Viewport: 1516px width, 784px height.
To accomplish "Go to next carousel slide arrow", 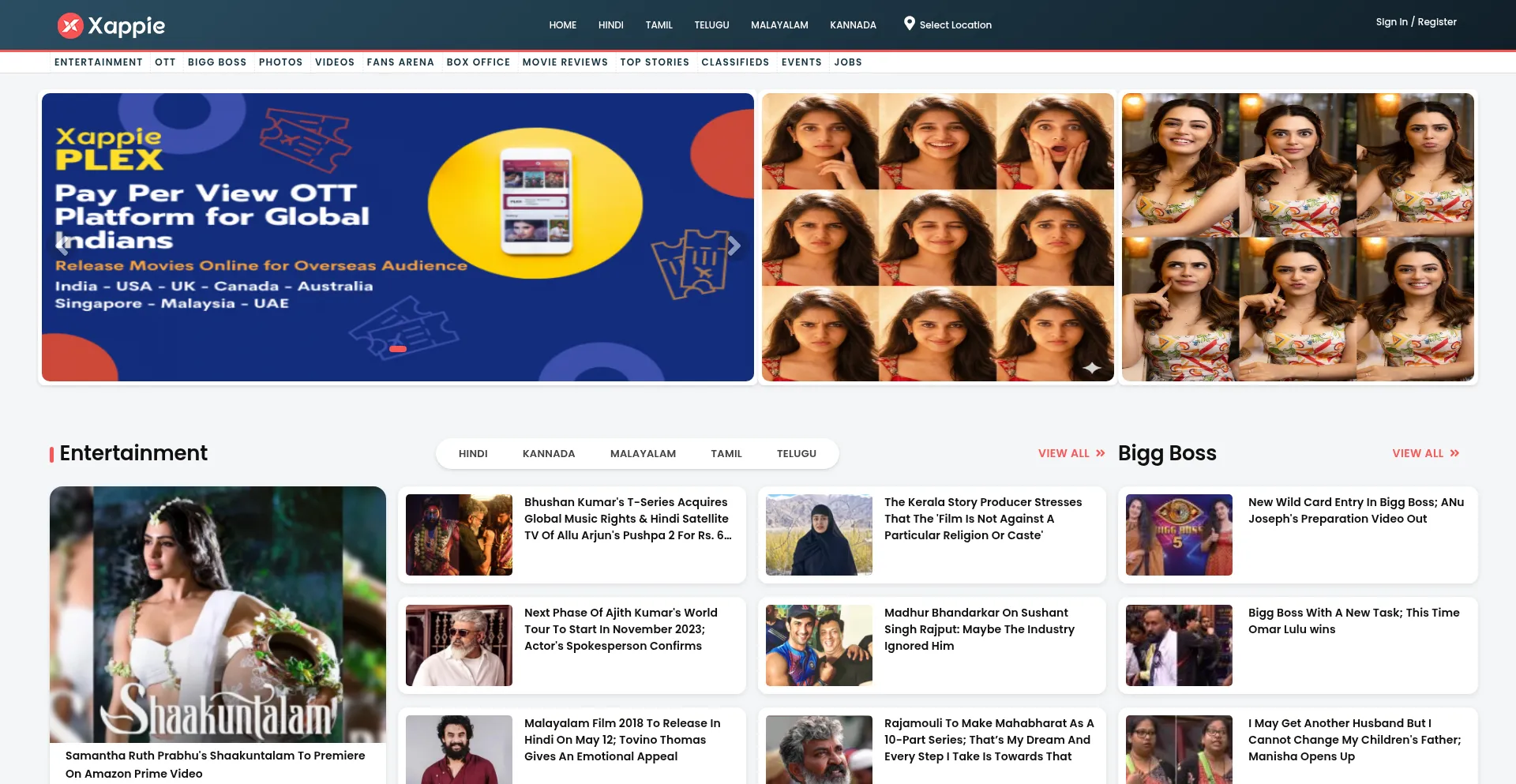I will point(734,246).
